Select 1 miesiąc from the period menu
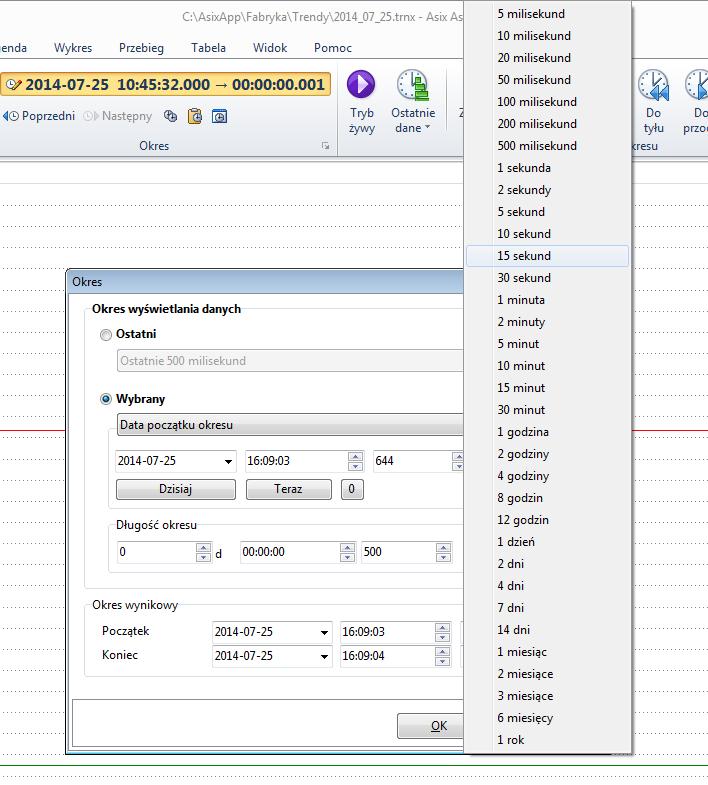708x785 pixels. click(x=547, y=652)
